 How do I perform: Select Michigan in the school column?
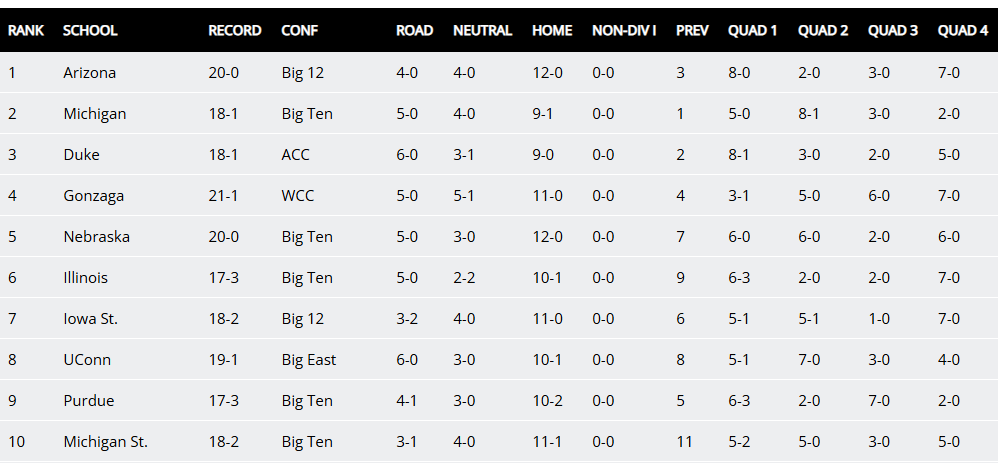click(95, 114)
